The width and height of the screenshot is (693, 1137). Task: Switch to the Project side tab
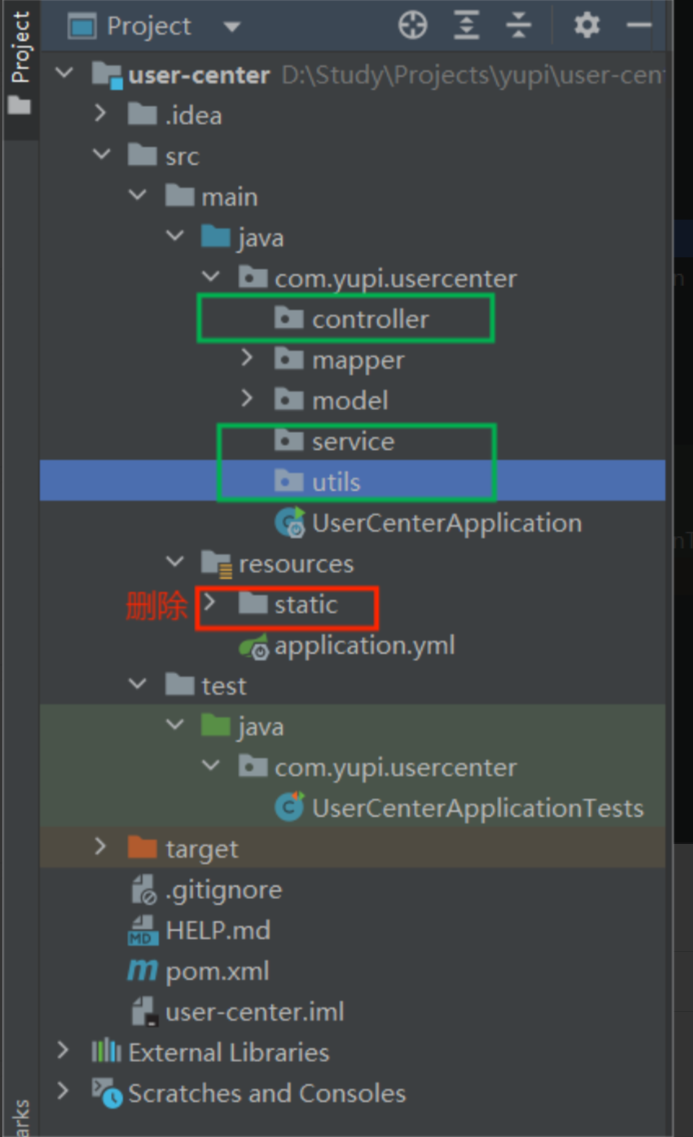point(20,60)
